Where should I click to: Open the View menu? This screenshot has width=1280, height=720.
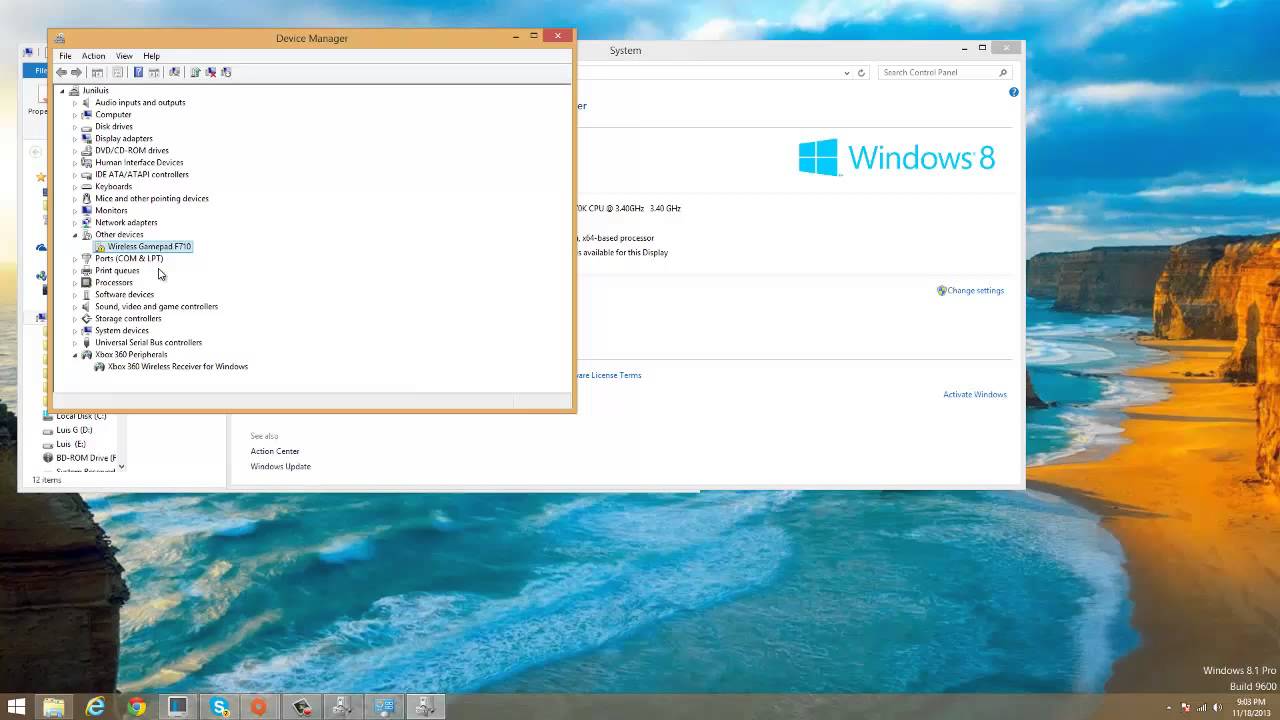tap(124, 56)
